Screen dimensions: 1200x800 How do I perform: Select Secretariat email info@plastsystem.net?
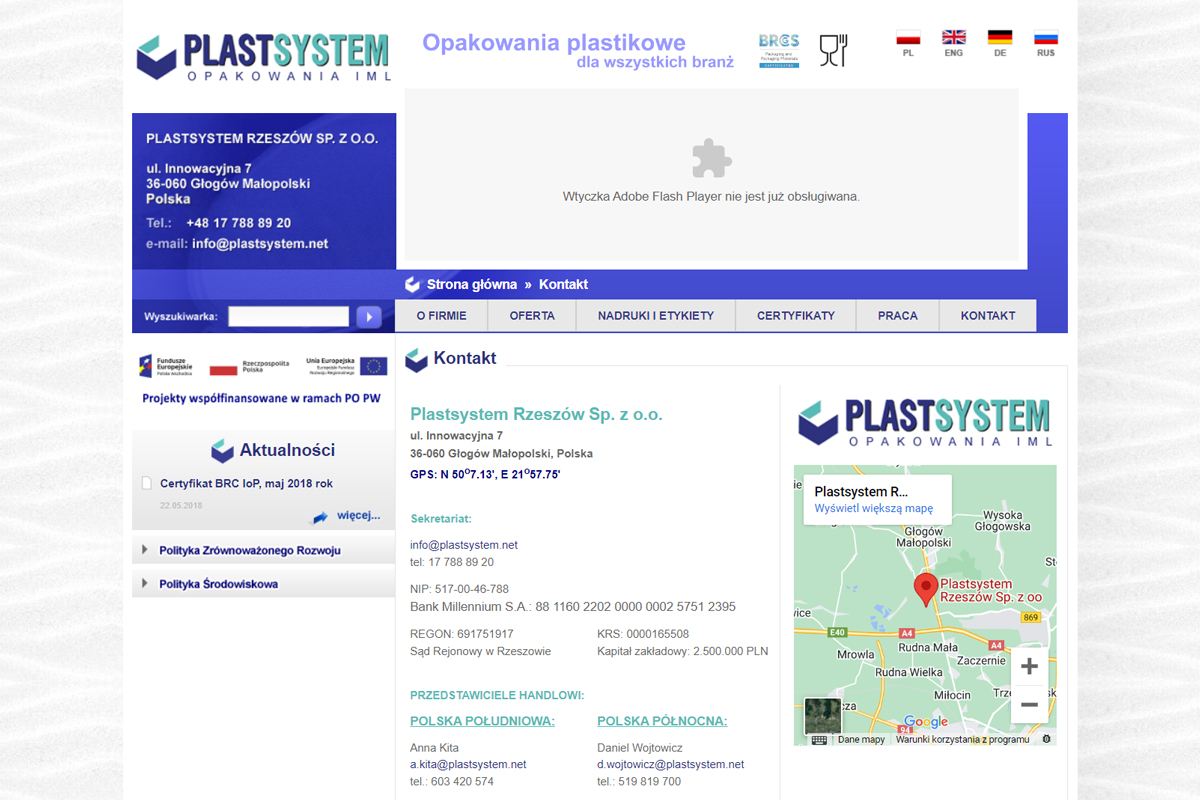[x=464, y=545]
